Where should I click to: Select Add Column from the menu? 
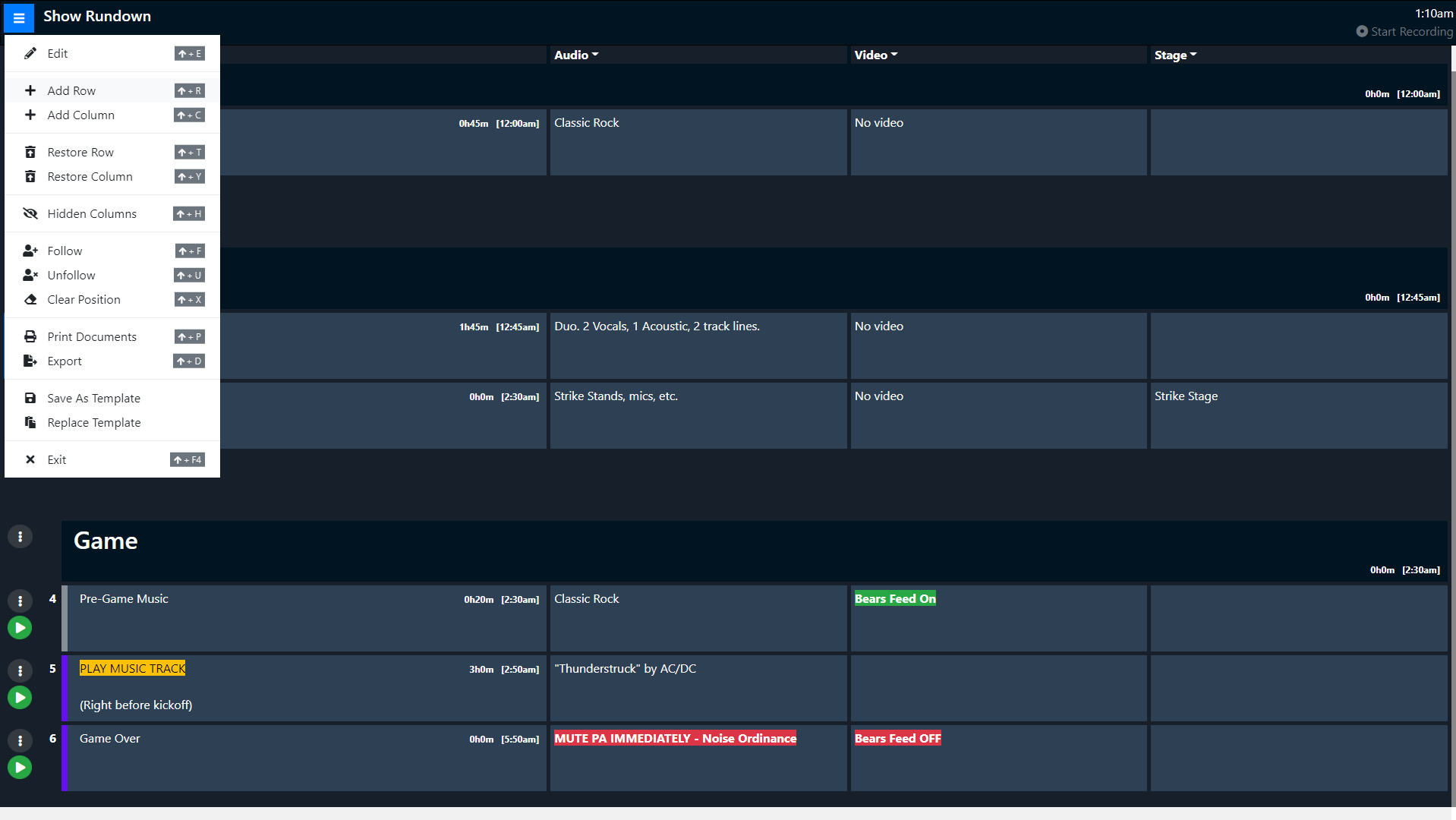80,115
